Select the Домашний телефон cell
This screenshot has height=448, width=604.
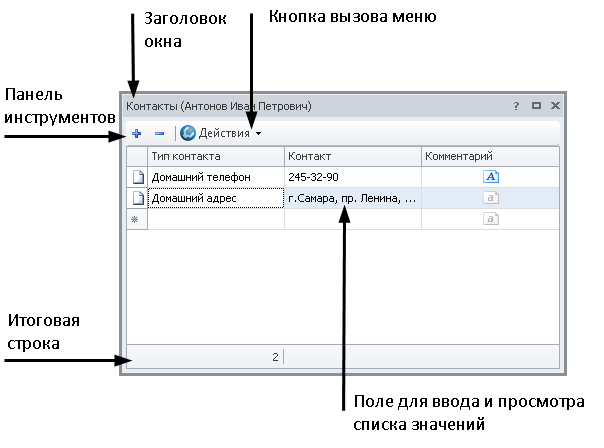(x=215, y=177)
